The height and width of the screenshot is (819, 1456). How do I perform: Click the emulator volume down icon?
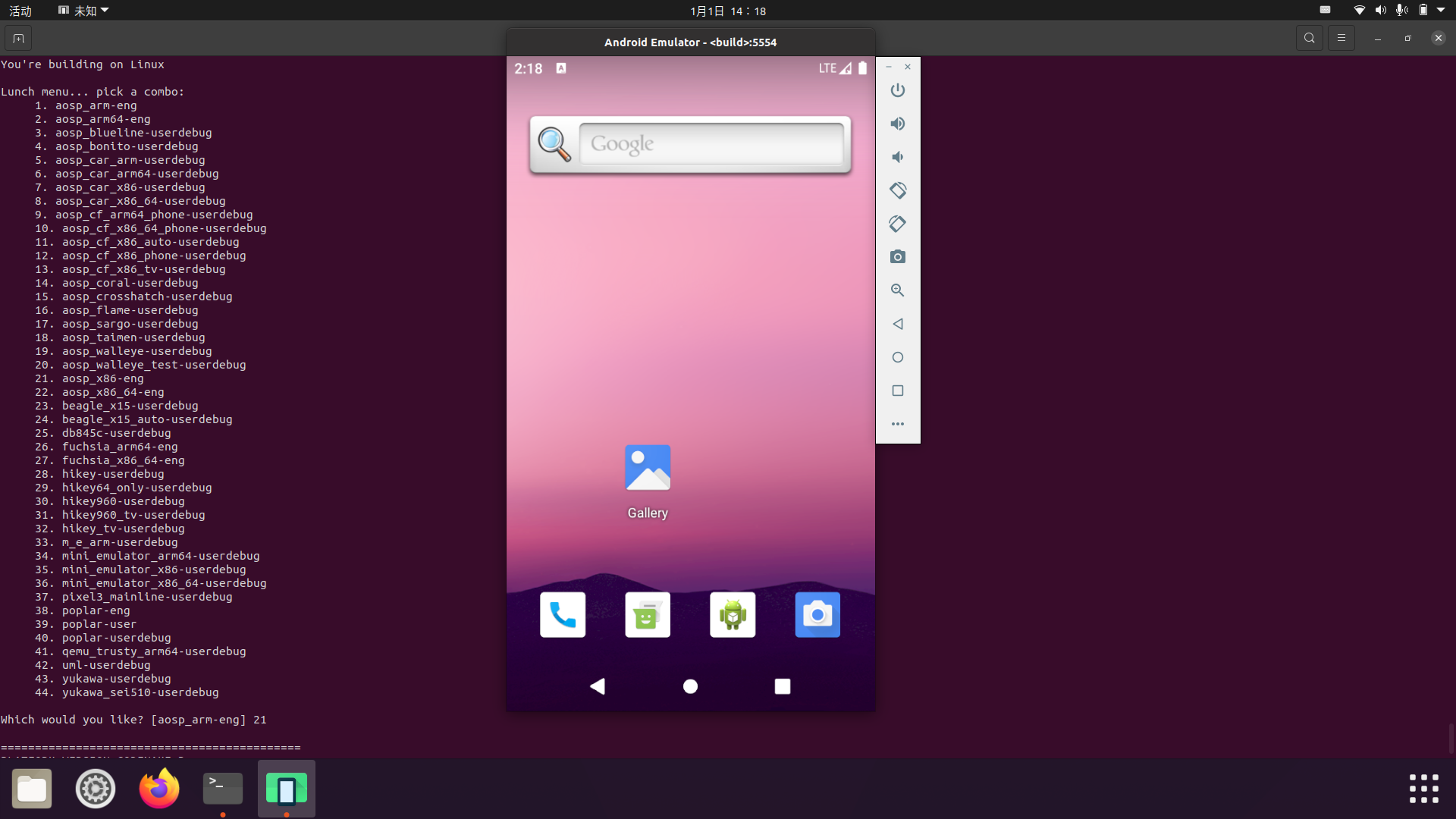(x=898, y=157)
